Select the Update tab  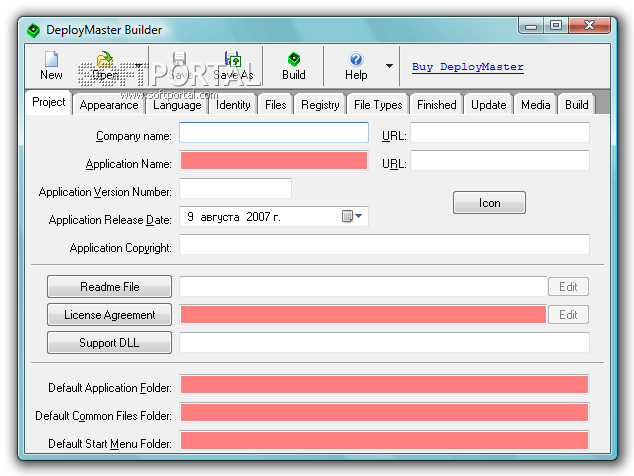point(488,105)
